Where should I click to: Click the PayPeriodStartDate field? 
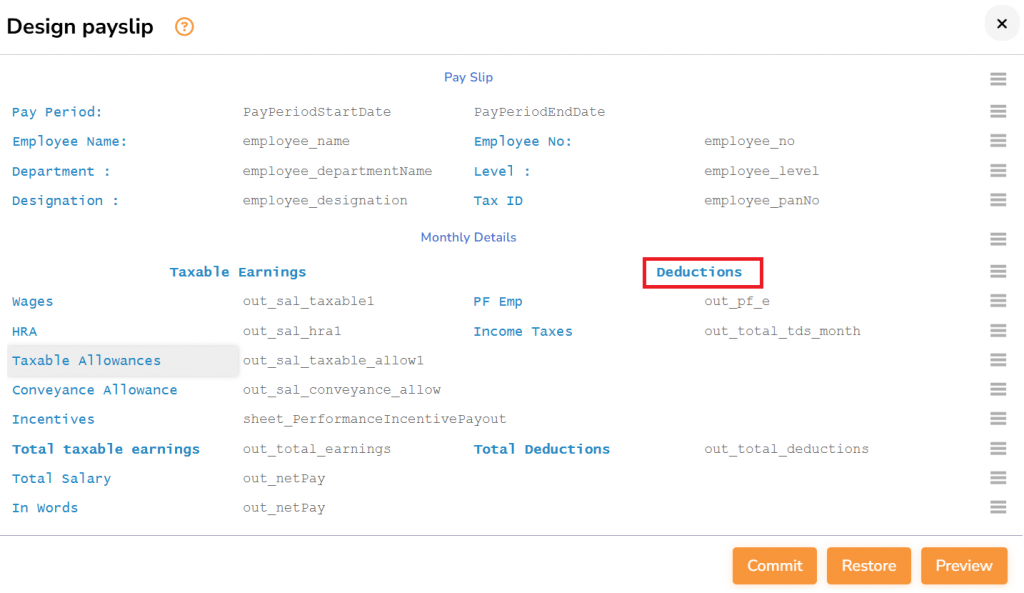point(317,112)
